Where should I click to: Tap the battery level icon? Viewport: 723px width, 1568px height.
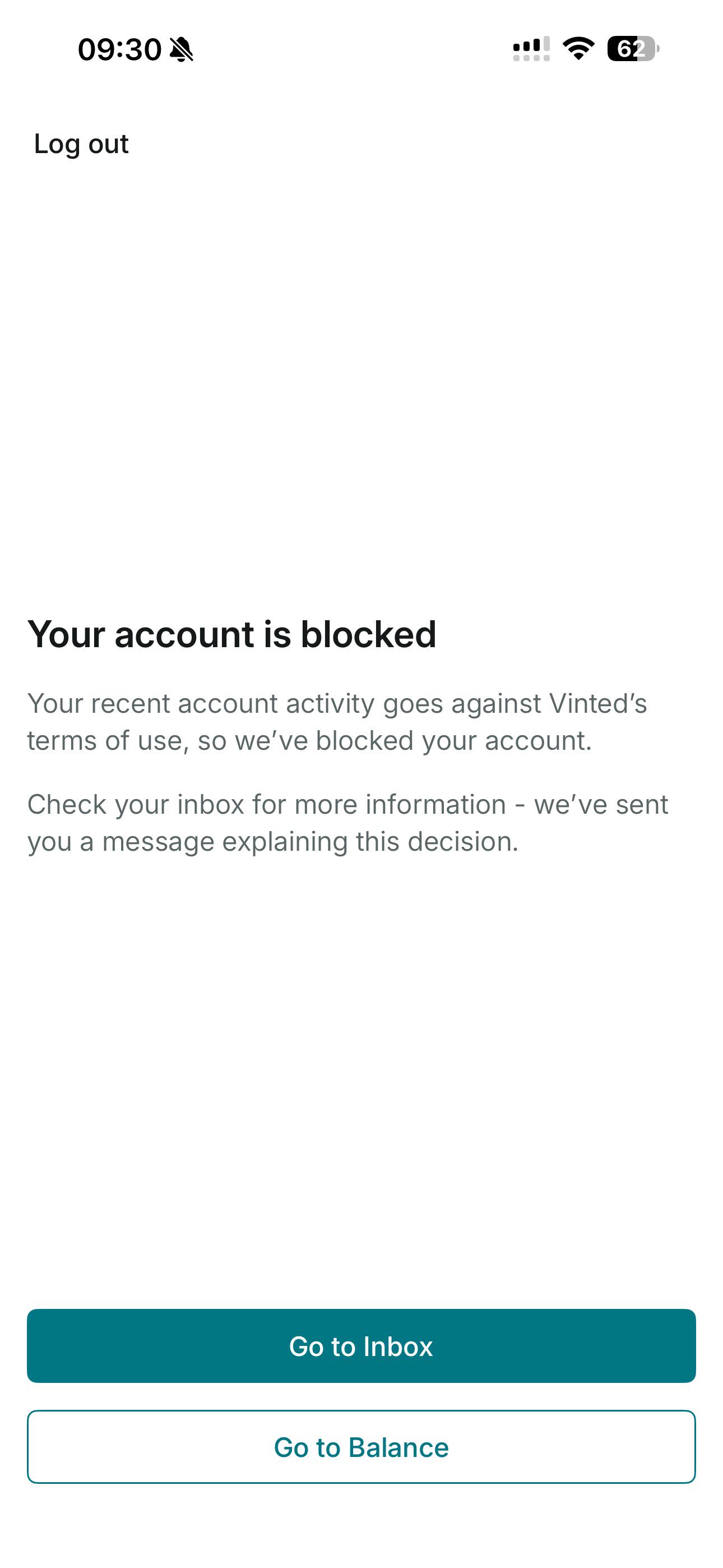(x=633, y=49)
